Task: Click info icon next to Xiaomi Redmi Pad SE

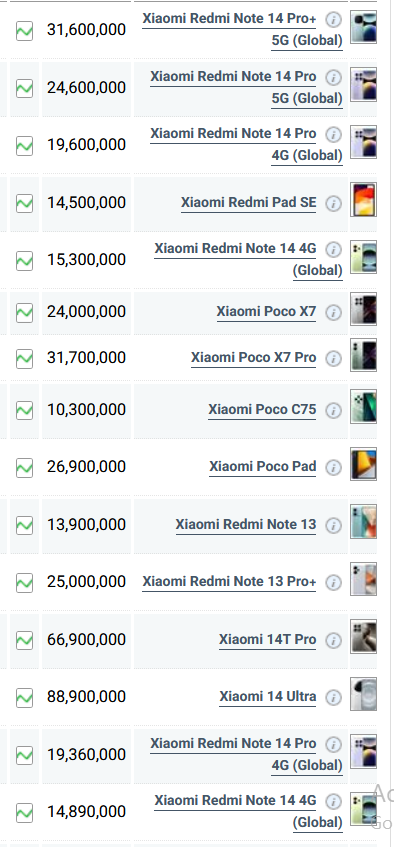Action: pyautogui.click(x=333, y=204)
